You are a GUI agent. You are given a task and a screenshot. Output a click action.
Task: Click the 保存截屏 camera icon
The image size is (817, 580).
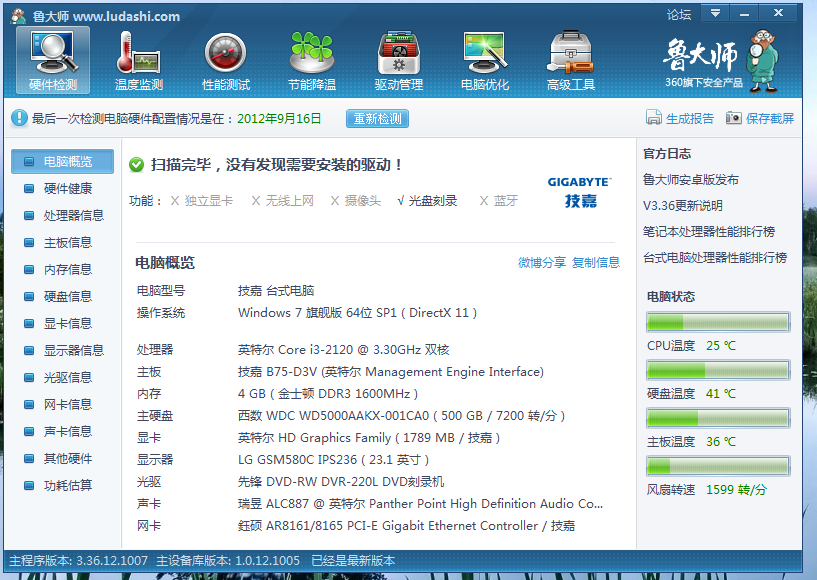coord(734,118)
